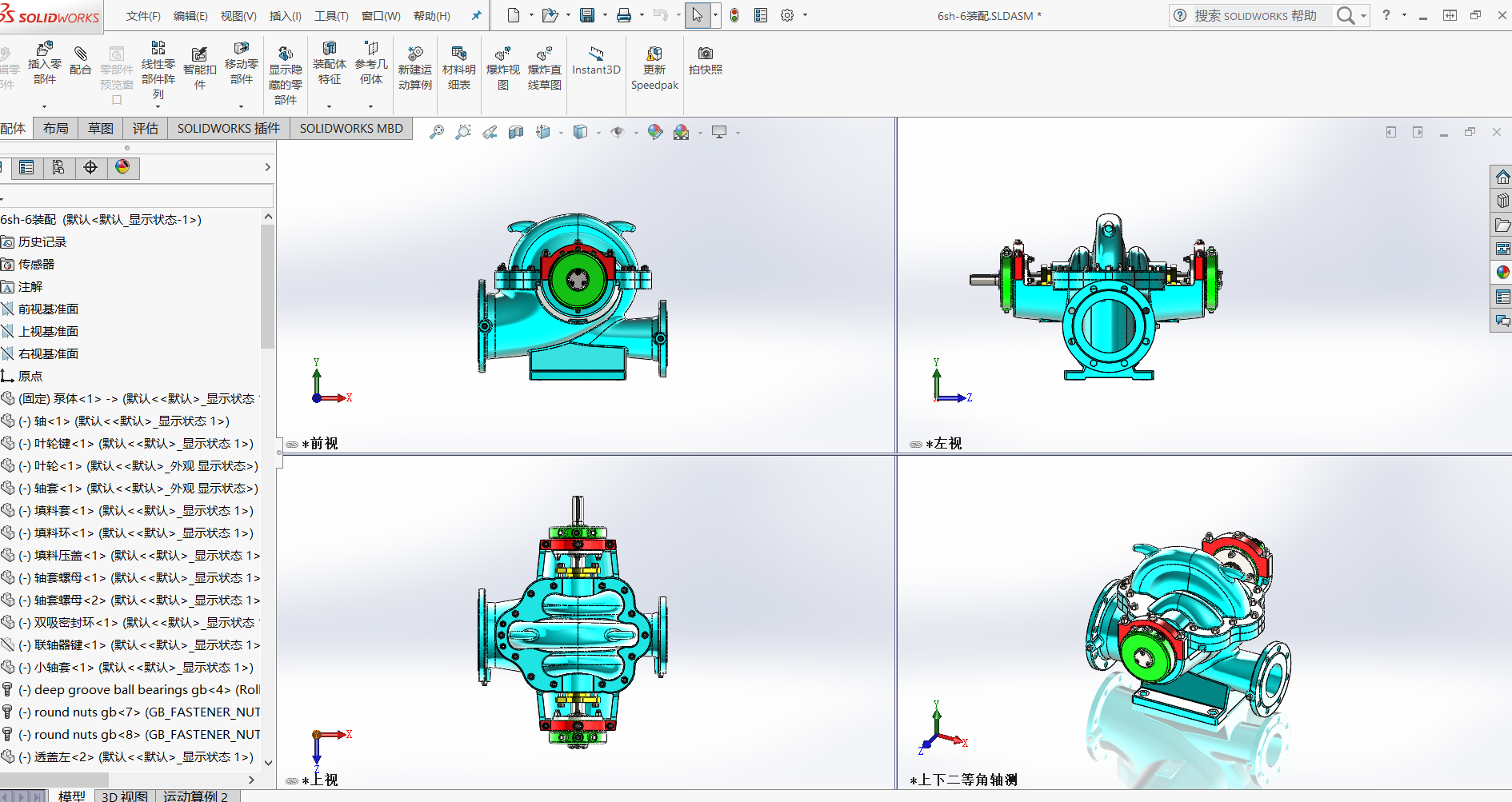Screen dimensions: 1512x802
Task: Click the Zoom to Area icon
Action: (x=463, y=132)
